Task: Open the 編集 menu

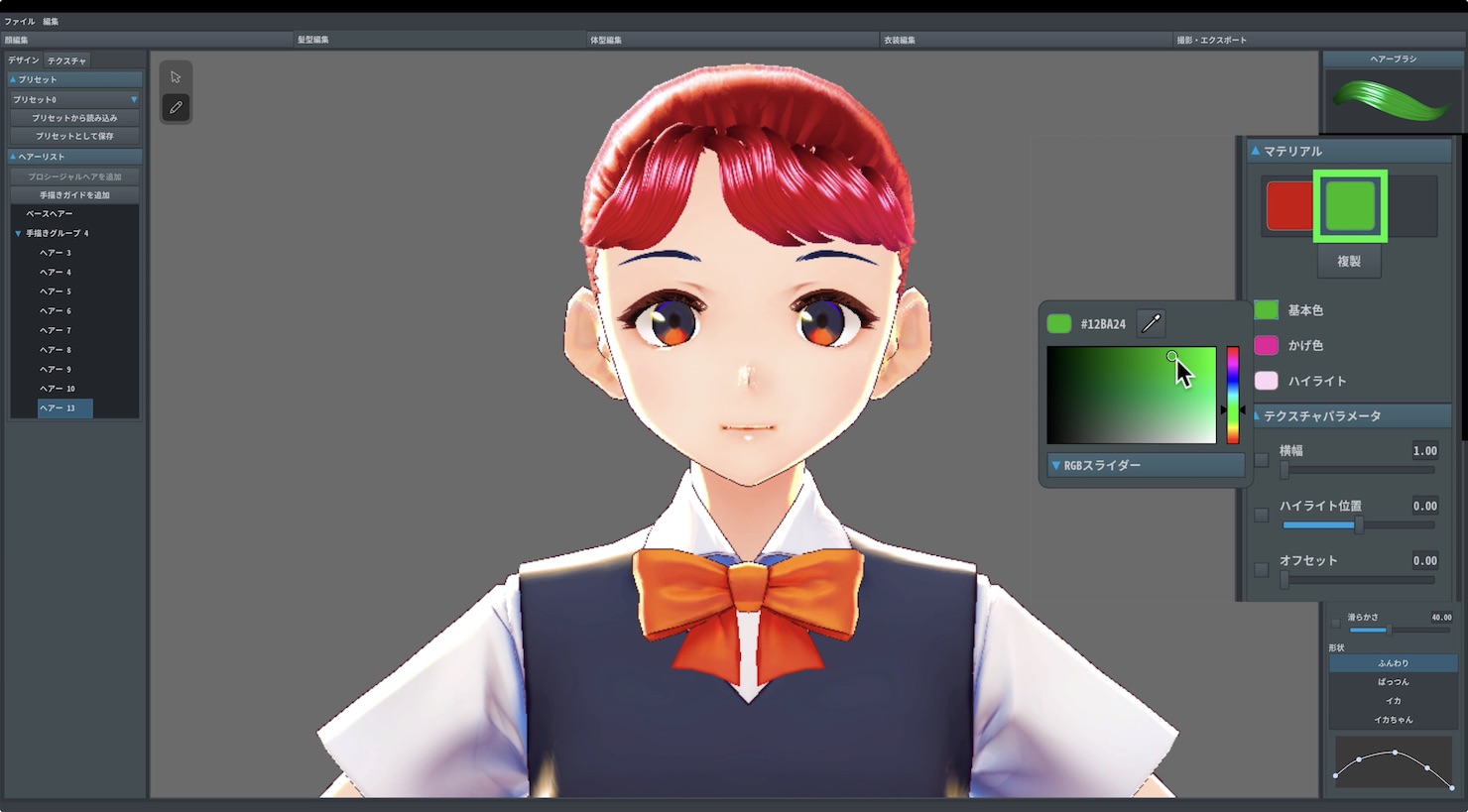Action: 51,21
